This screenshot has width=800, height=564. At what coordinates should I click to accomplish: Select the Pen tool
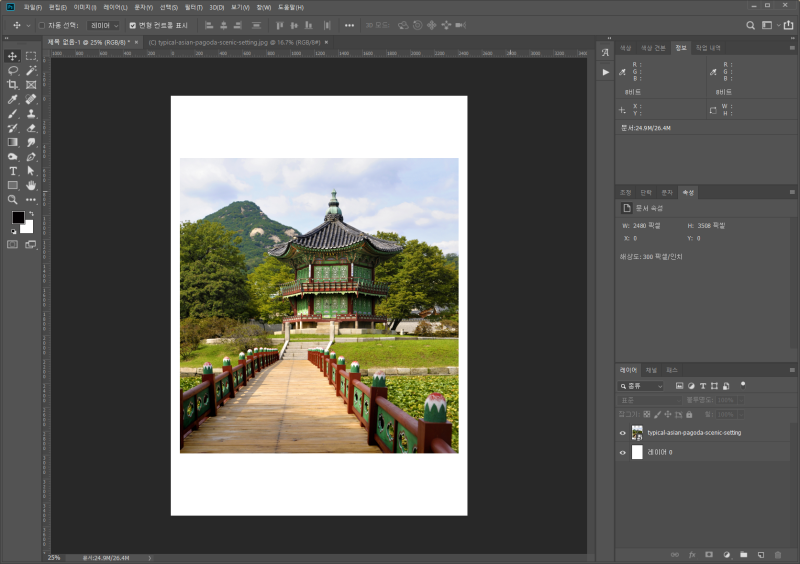click(31, 157)
